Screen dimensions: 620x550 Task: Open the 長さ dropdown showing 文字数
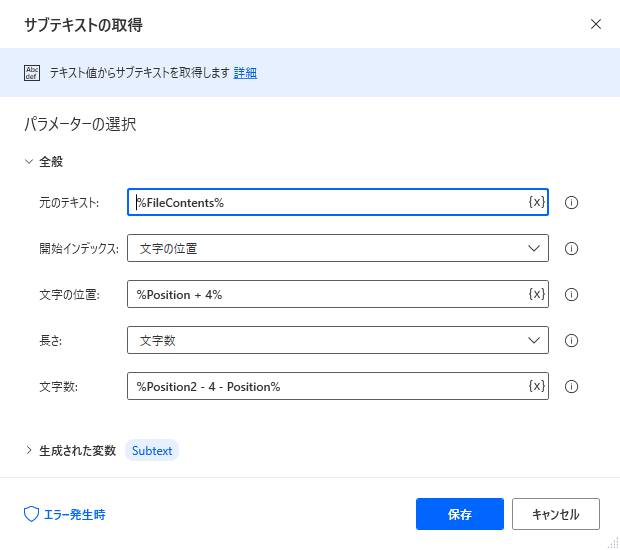[338, 340]
